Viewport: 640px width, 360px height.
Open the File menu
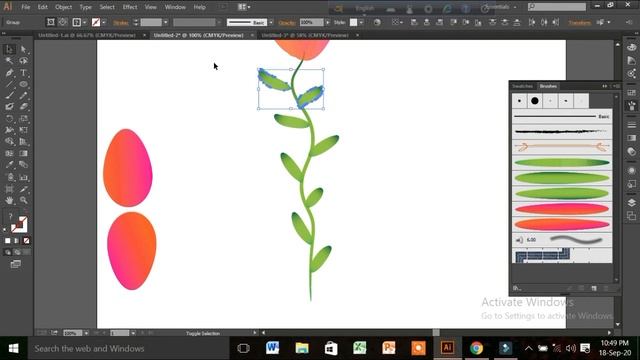(25, 7)
